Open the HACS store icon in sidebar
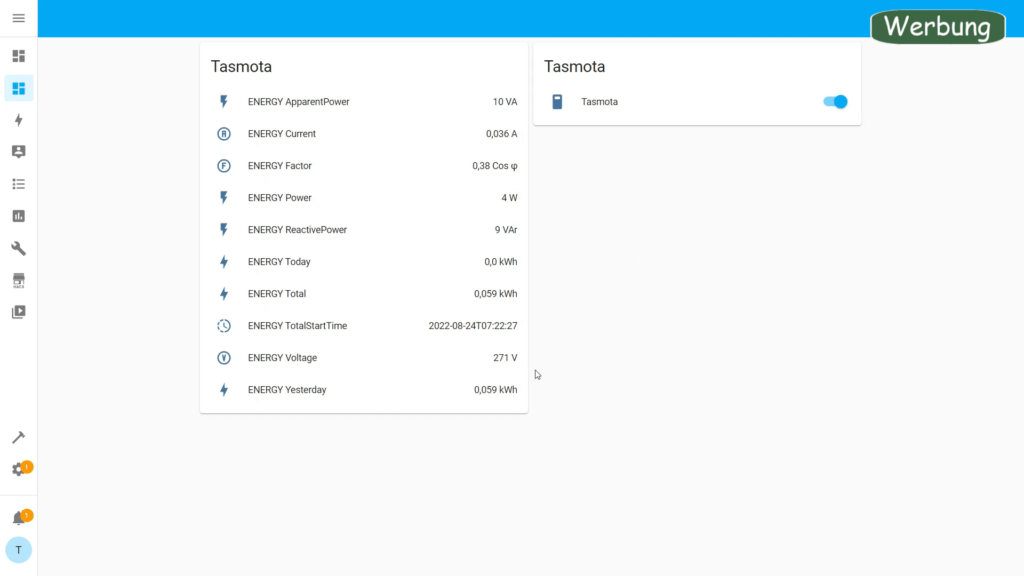The height and width of the screenshot is (576, 1024). (18, 280)
